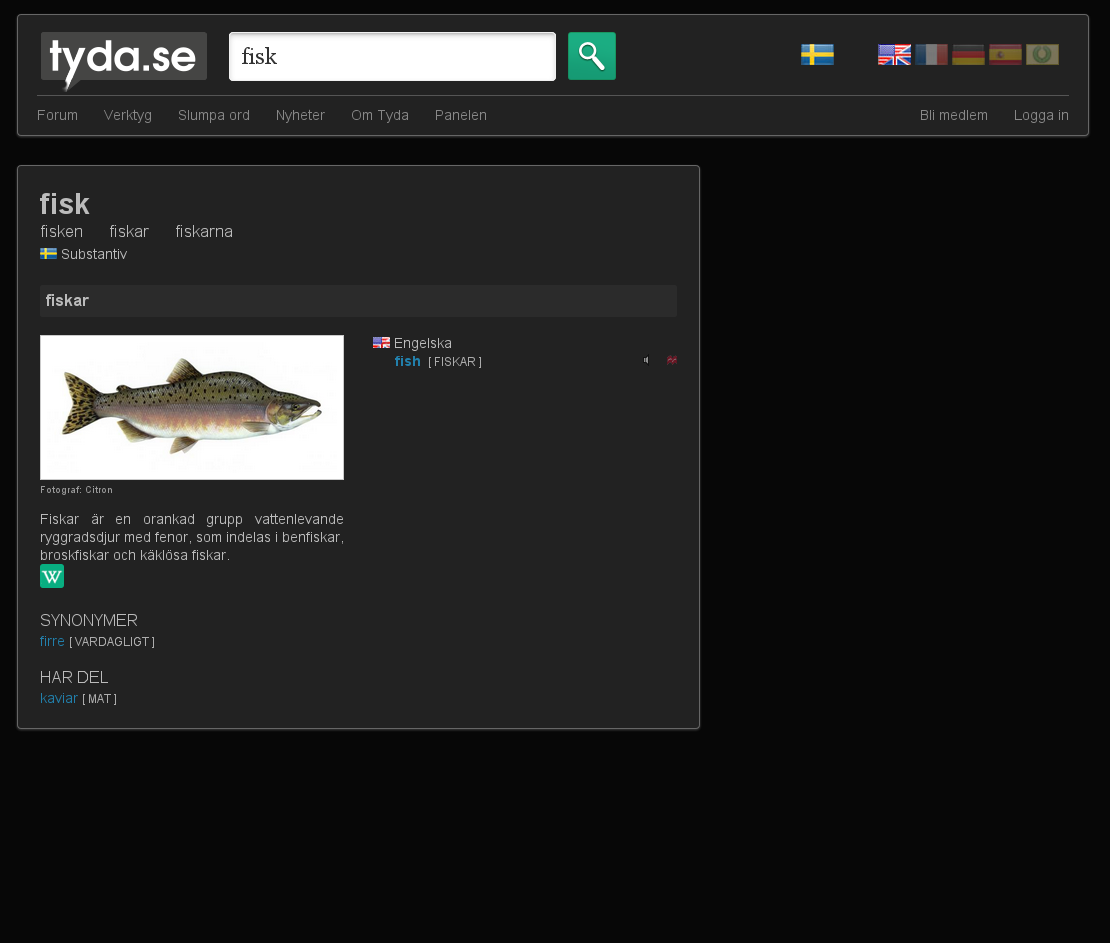Open the green Wikipedia W icon
The height and width of the screenshot is (943, 1110).
coord(52,576)
